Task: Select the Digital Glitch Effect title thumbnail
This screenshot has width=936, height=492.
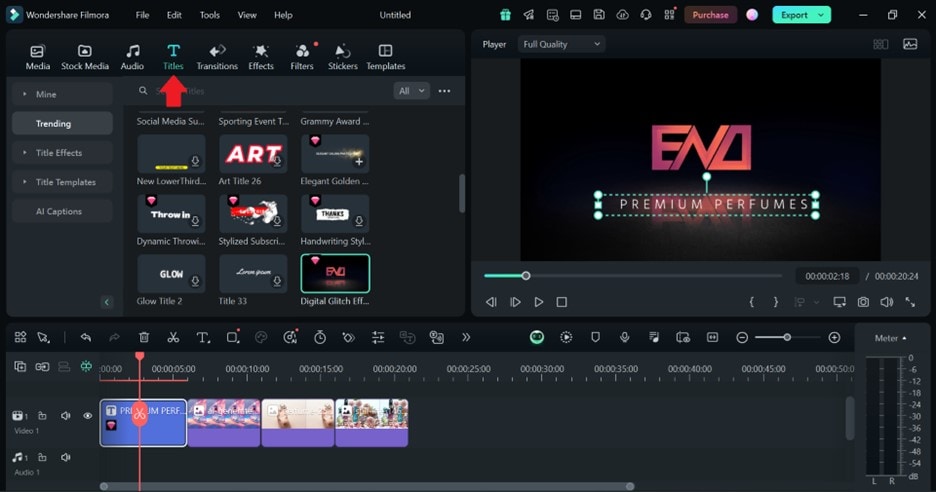Action: (x=335, y=274)
